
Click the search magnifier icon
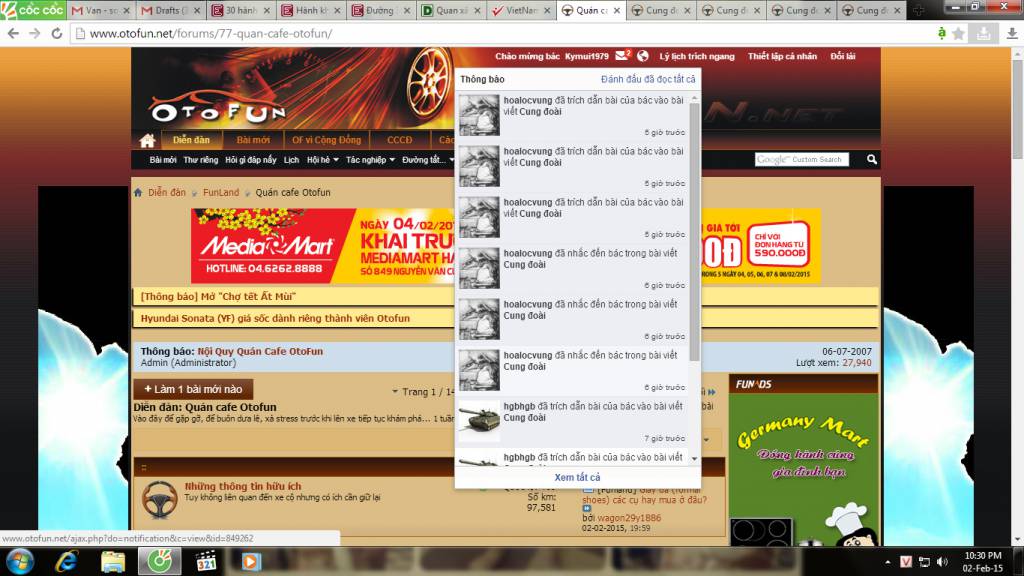coord(872,159)
